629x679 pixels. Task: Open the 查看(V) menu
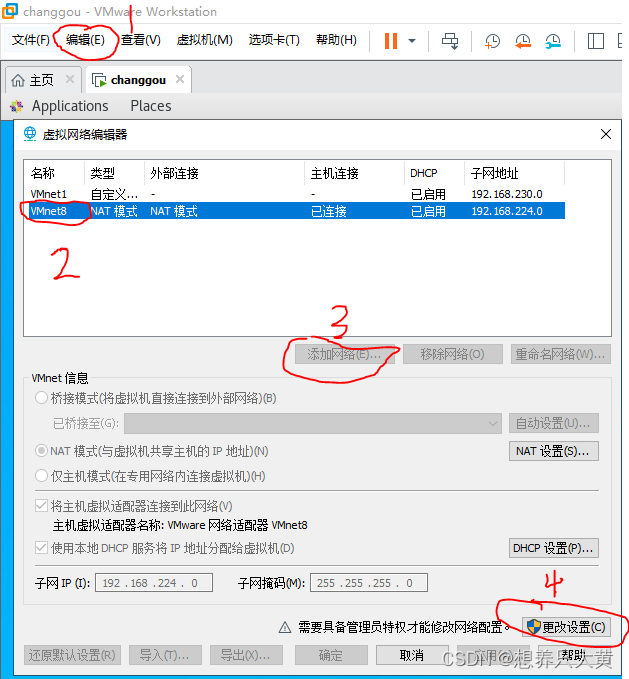(141, 40)
